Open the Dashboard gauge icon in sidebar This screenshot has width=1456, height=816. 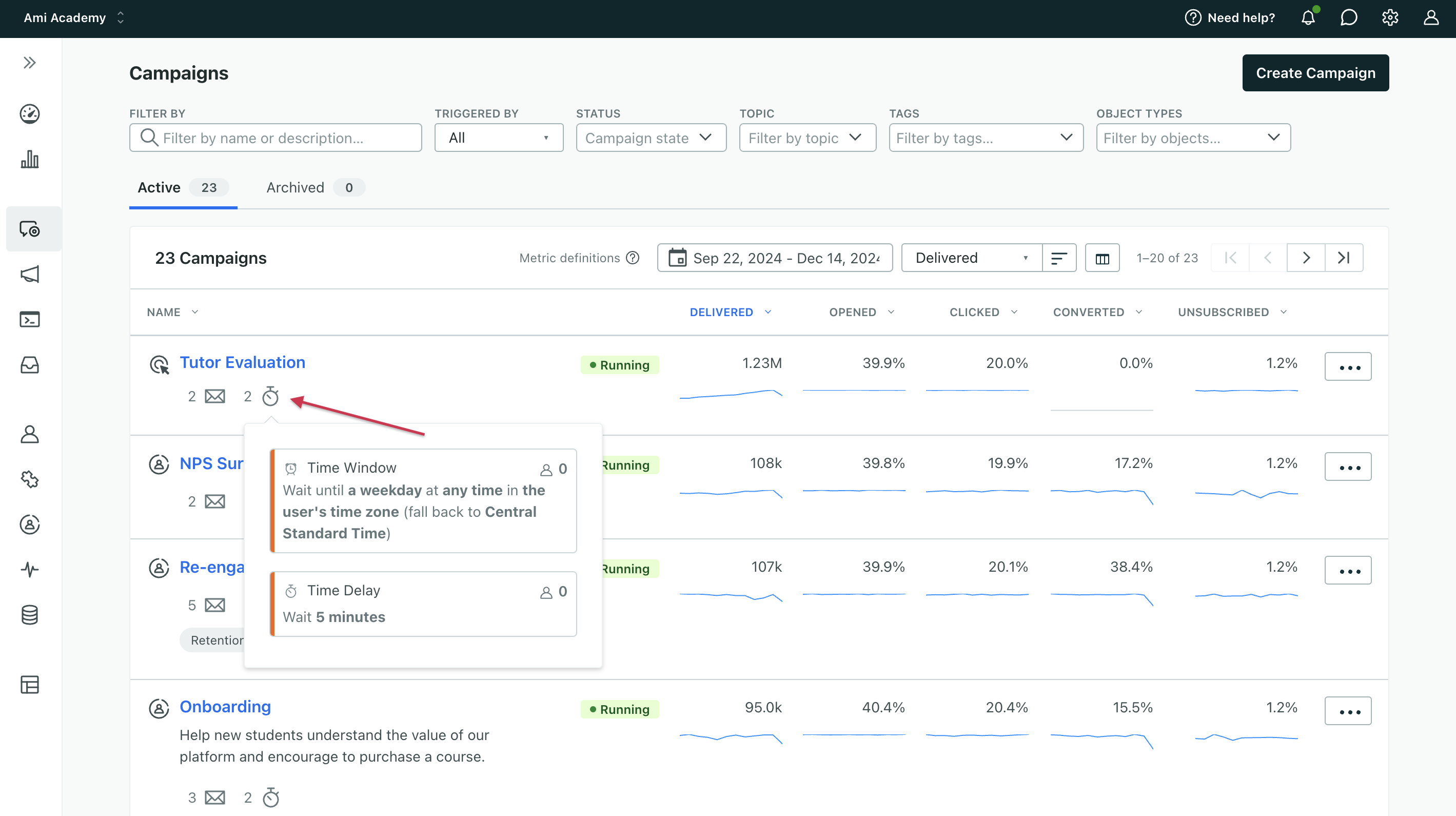29,113
